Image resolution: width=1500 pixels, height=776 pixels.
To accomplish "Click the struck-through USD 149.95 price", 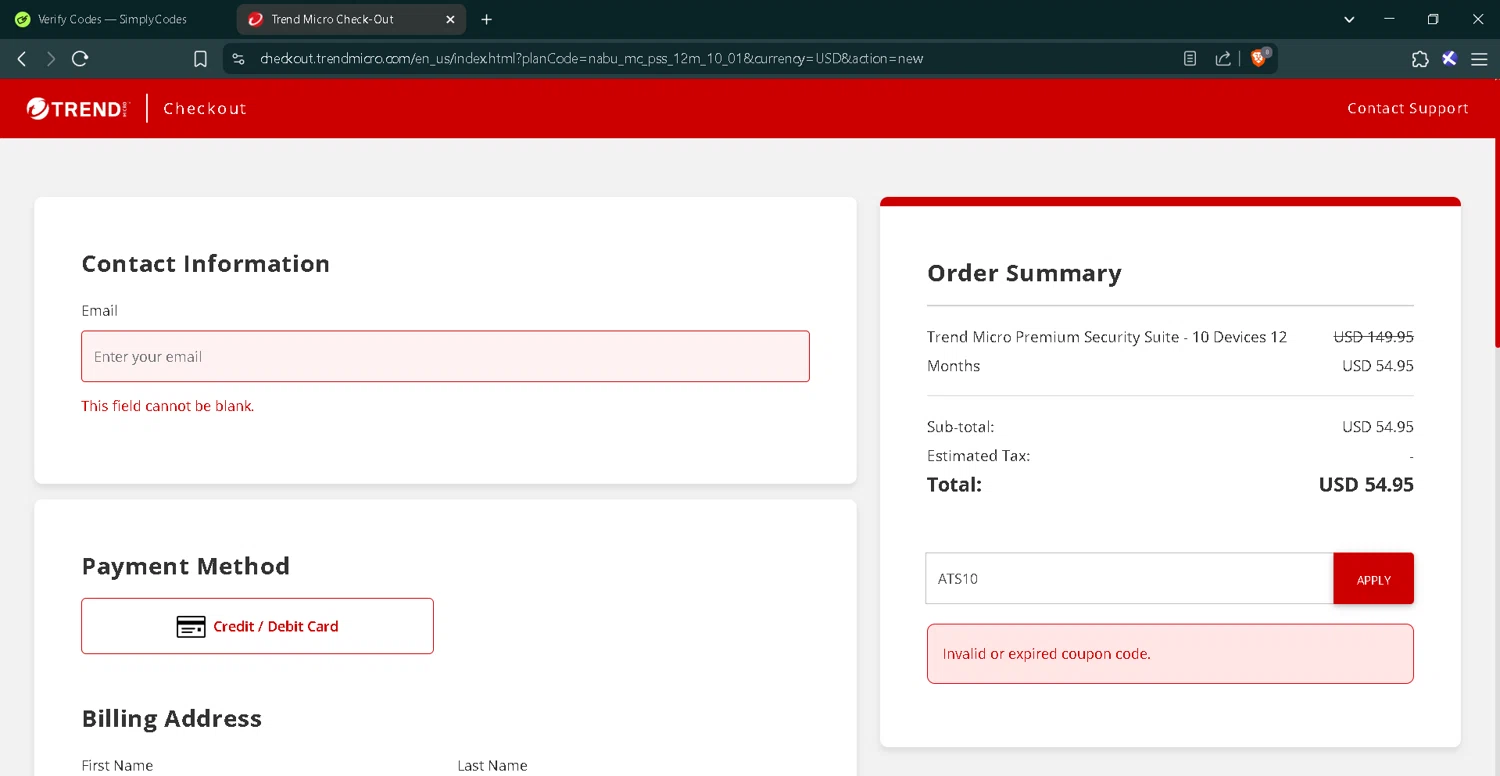I will 1373,337.
